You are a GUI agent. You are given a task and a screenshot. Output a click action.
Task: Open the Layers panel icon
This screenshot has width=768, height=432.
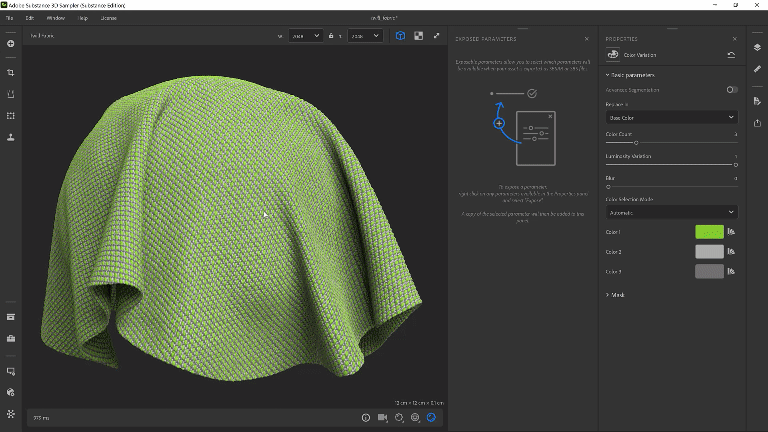pos(757,47)
